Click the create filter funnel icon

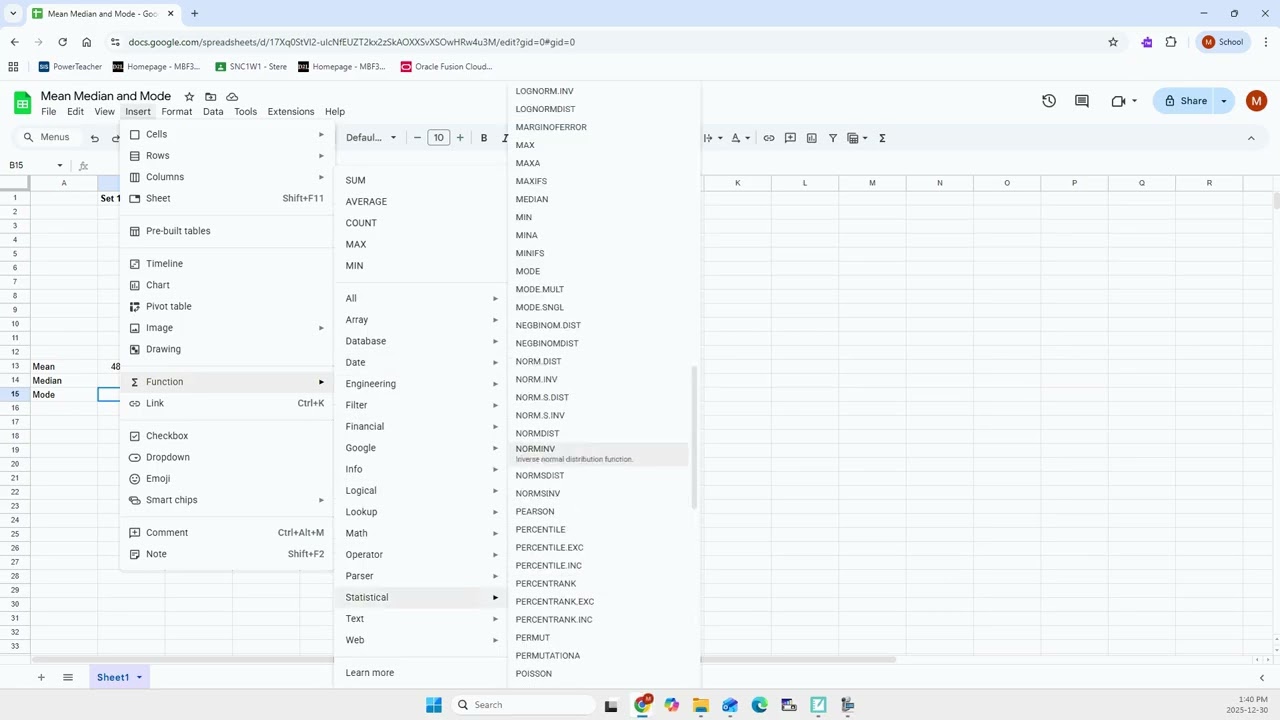(832, 138)
